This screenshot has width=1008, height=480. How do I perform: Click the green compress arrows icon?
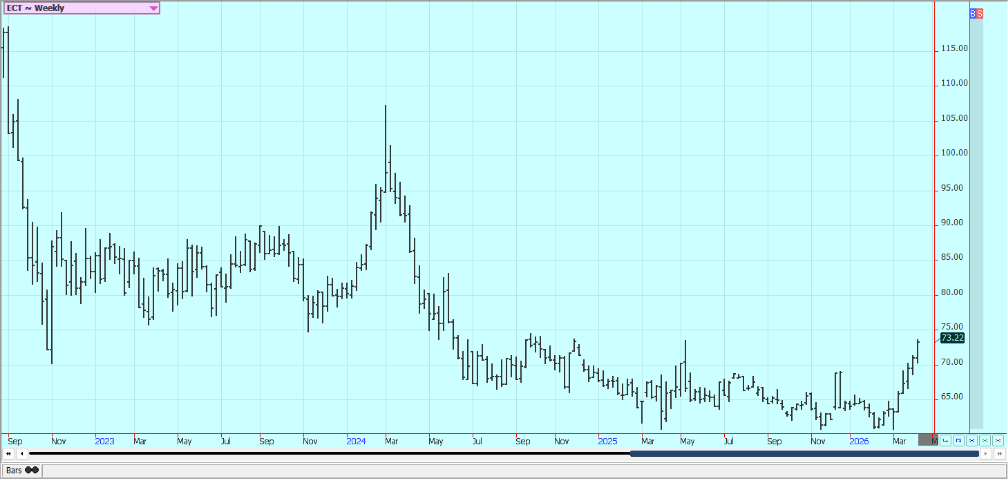984,440
